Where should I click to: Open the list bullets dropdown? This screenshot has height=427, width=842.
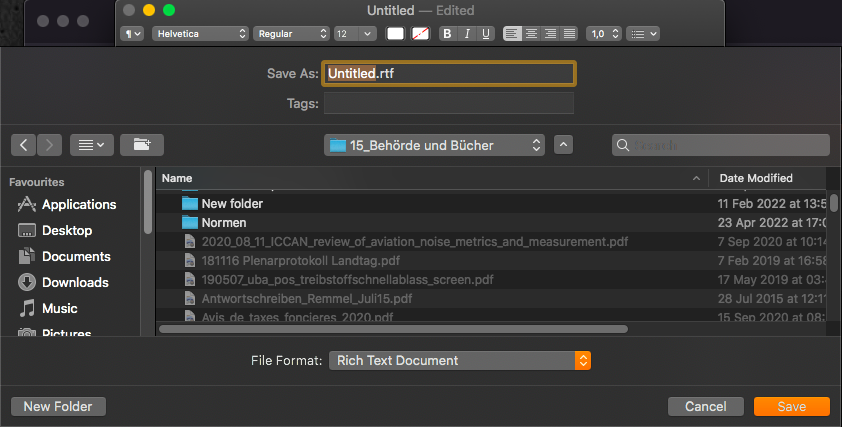coord(643,34)
